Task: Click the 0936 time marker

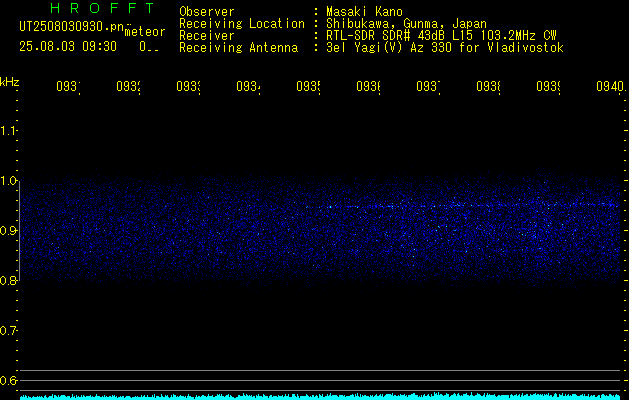Action: pyautogui.click(x=368, y=86)
